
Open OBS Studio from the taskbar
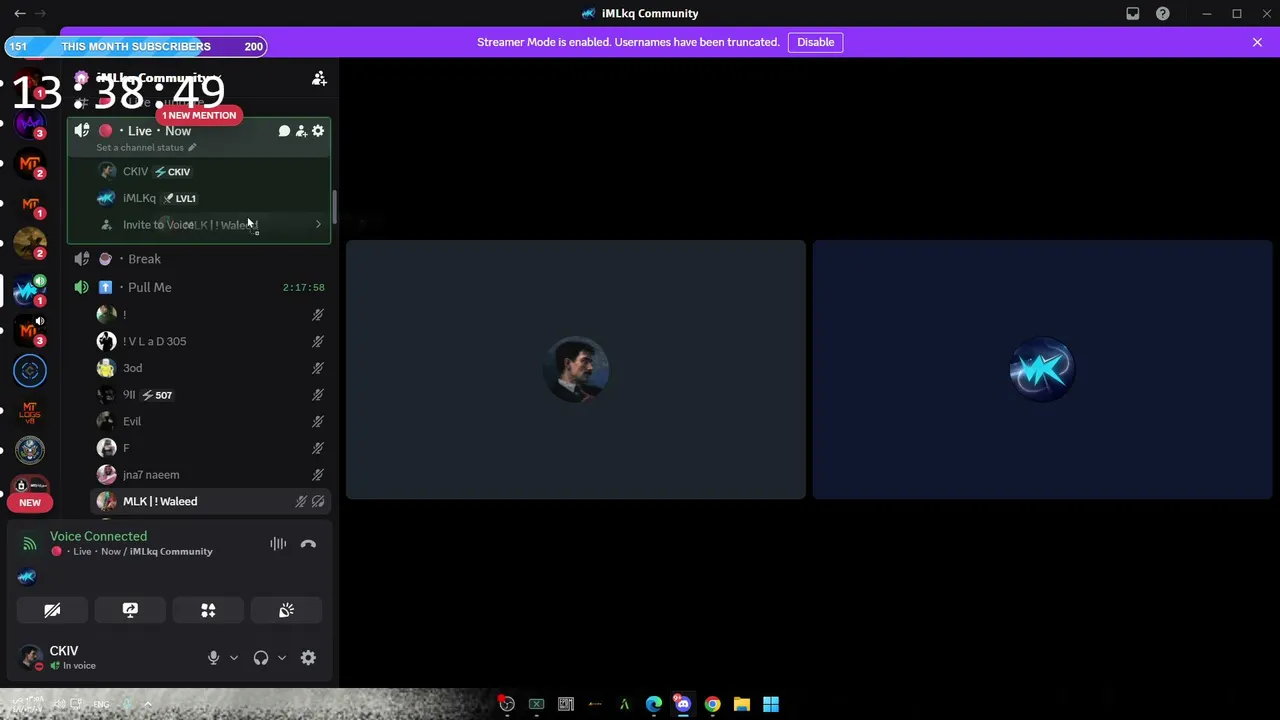click(x=507, y=704)
